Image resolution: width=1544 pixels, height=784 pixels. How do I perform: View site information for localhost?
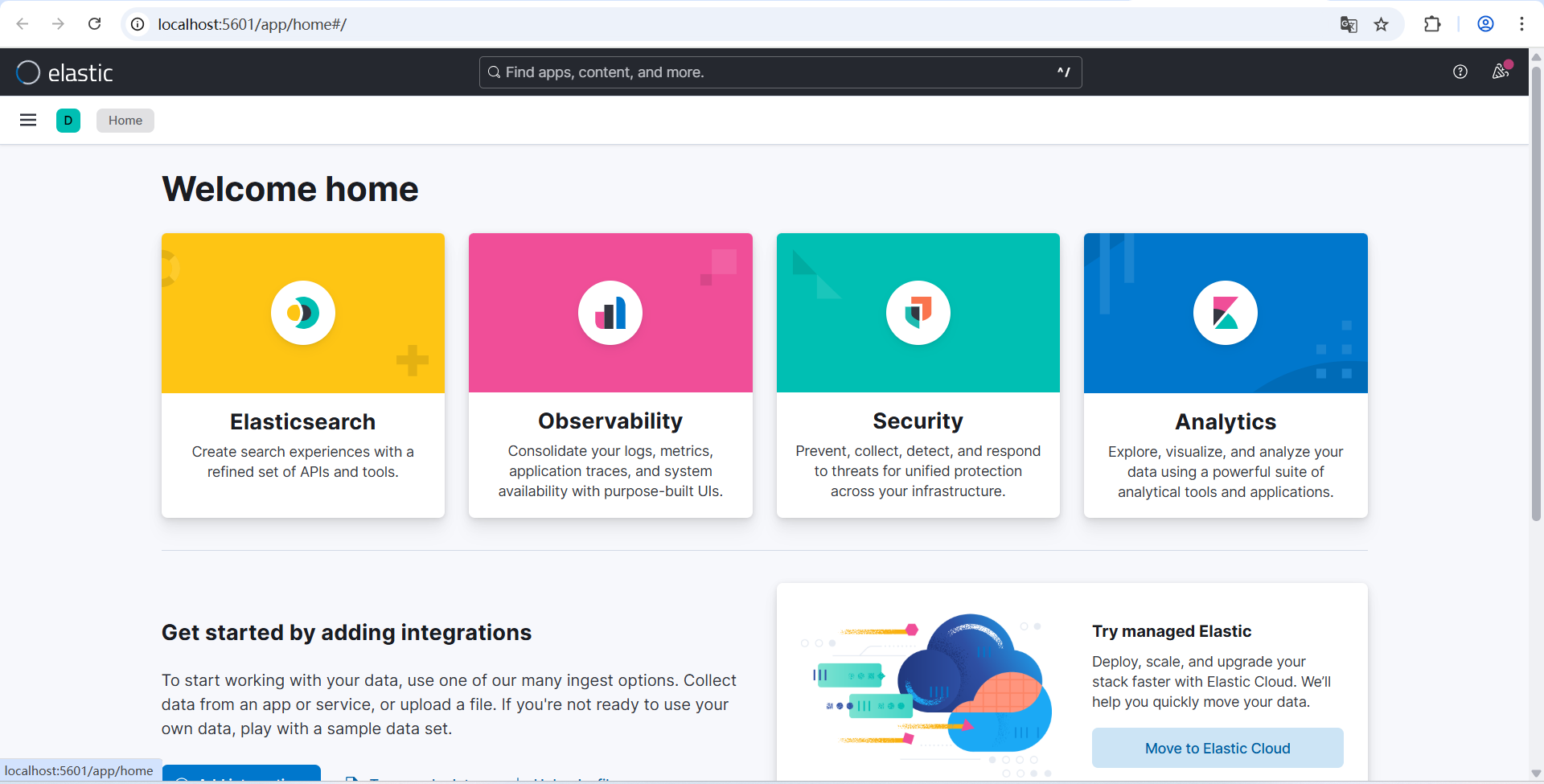pos(138,24)
